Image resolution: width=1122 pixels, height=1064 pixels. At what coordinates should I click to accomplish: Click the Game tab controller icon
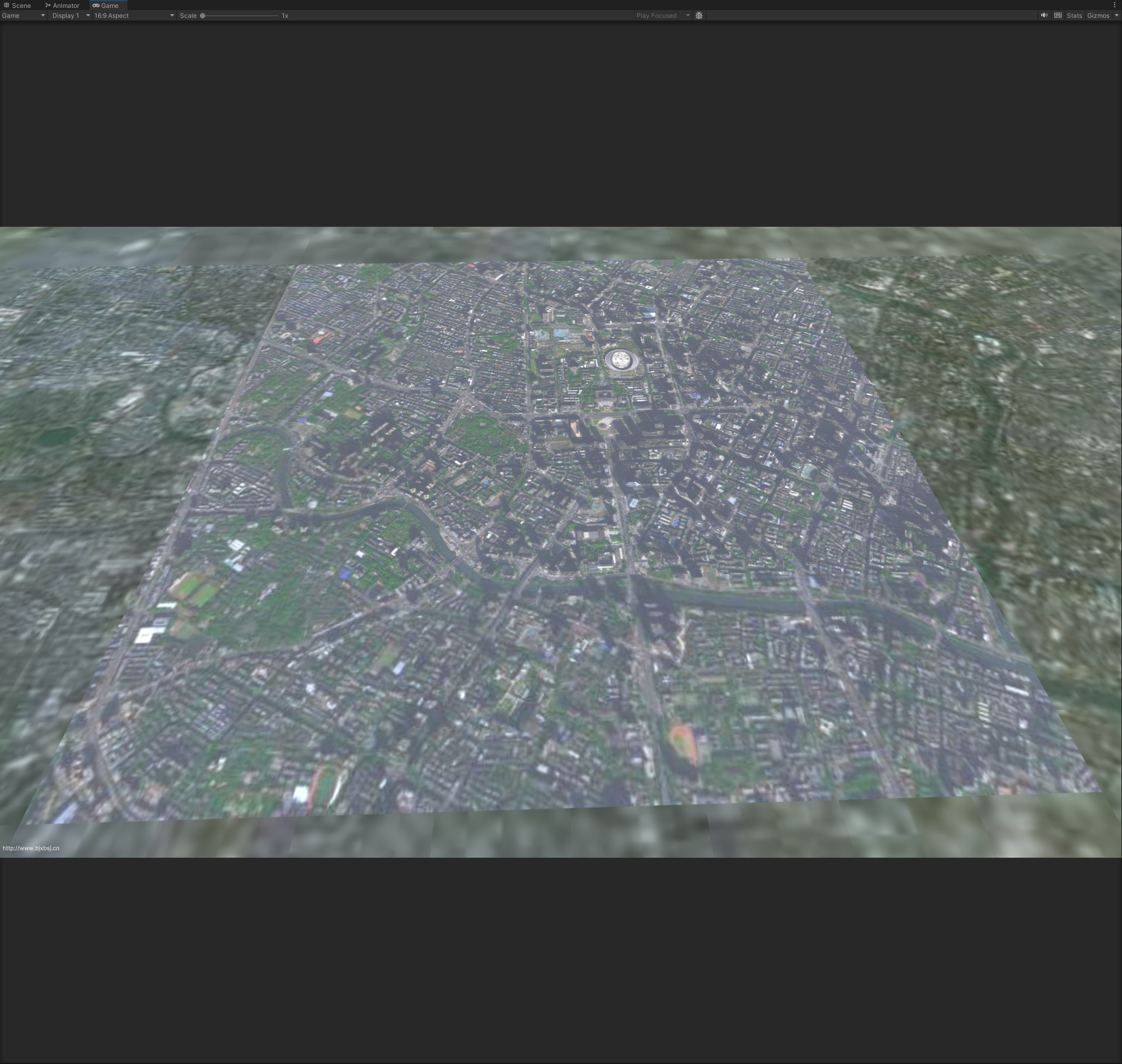97,5
